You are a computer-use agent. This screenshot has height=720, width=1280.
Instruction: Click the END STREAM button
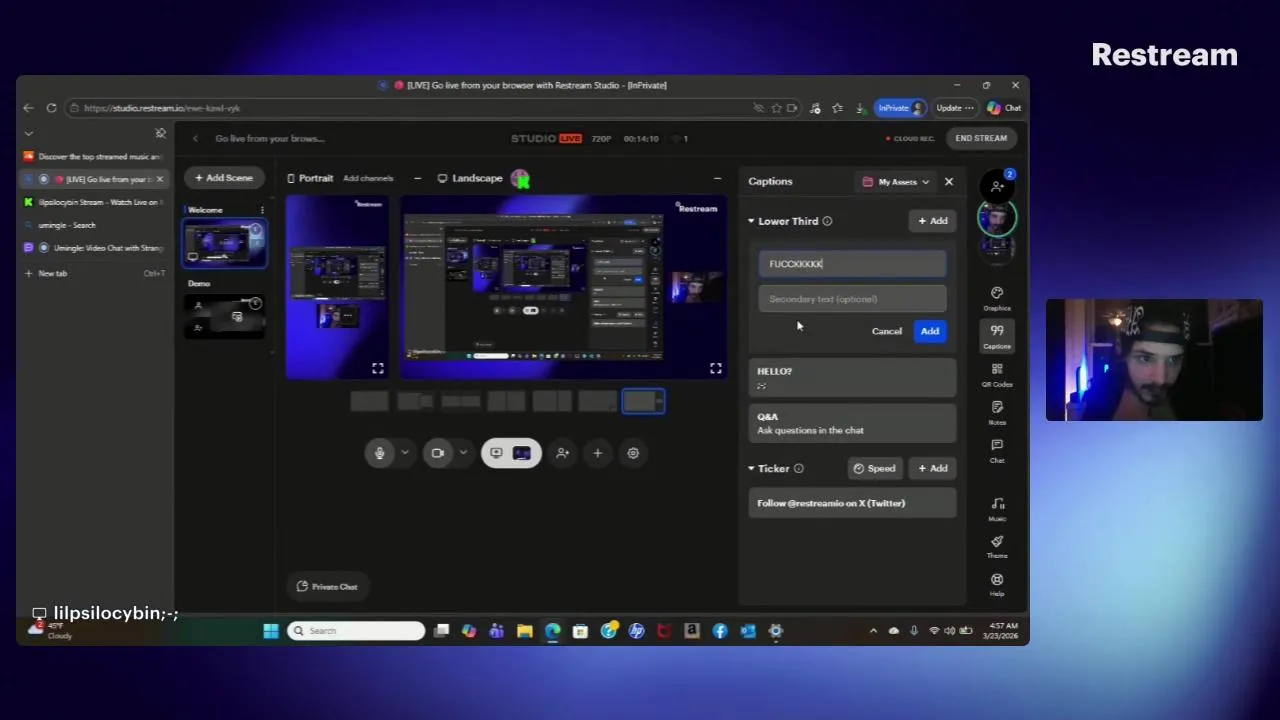point(981,138)
